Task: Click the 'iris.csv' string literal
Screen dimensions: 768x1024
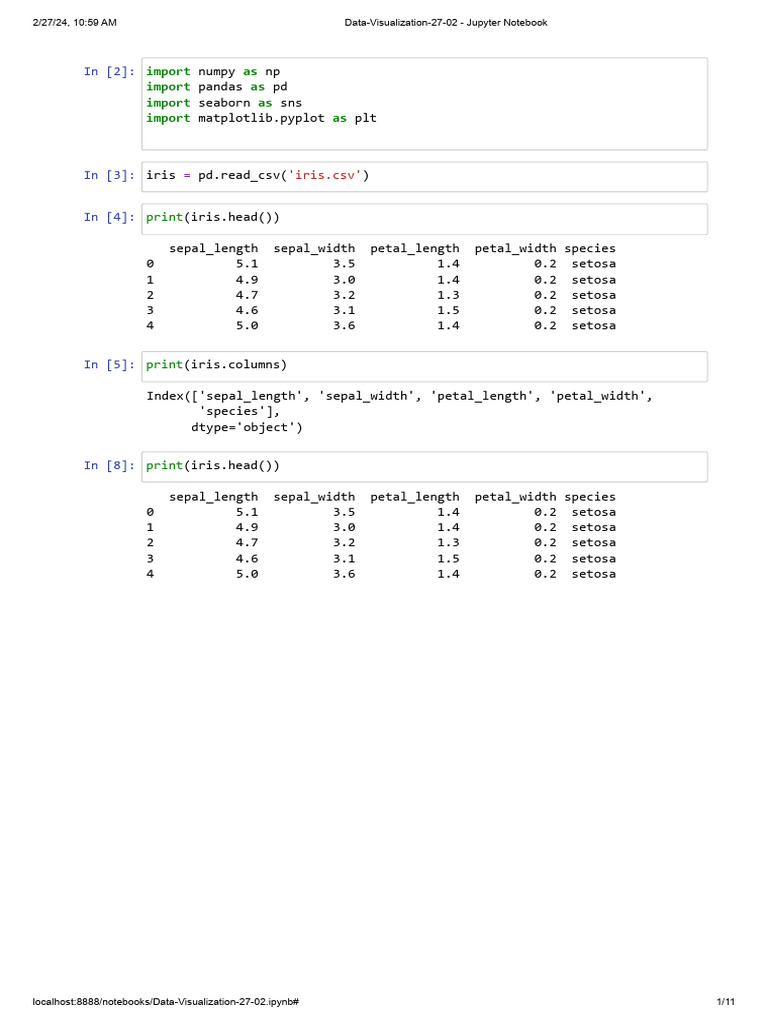Action: (x=325, y=175)
